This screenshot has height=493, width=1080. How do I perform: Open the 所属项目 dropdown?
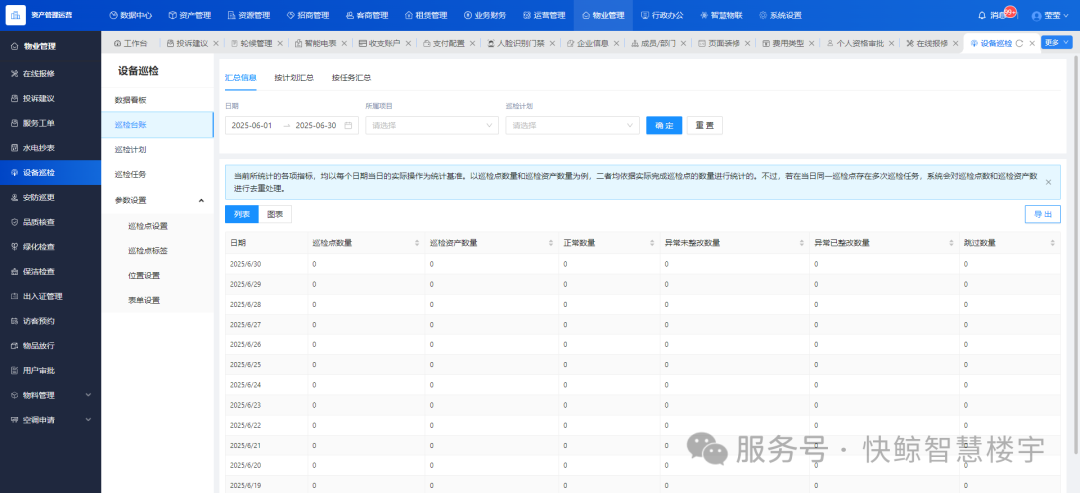tap(432, 125)
